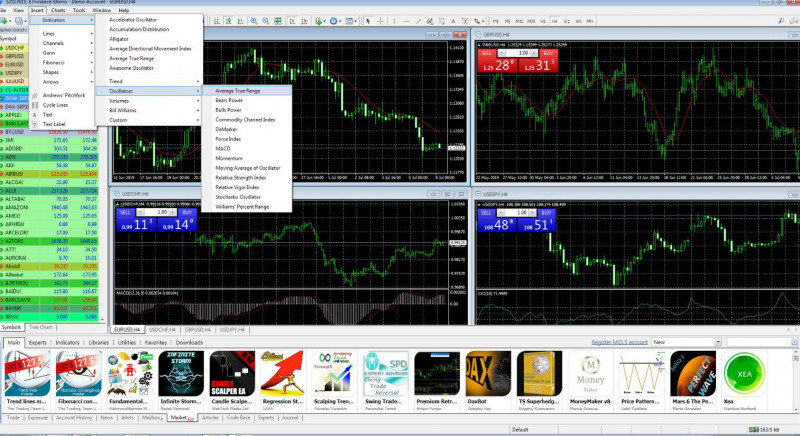This screenshot has height=436, width=800.
Task: Choose Relative Strength Index oscillator
Action: click(x=247, y=177)
